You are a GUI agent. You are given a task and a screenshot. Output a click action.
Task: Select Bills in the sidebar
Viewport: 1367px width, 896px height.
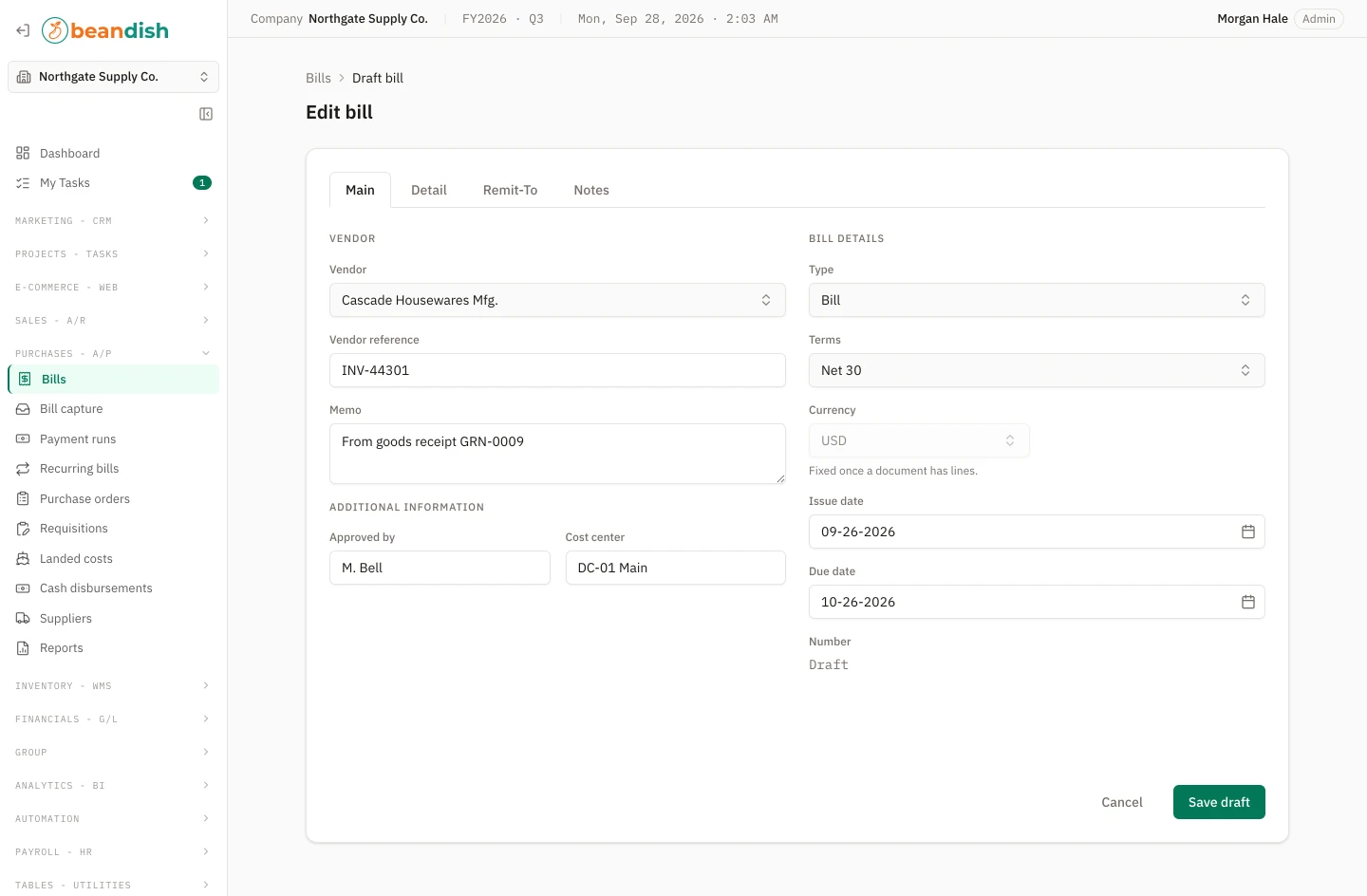point(113,380)
